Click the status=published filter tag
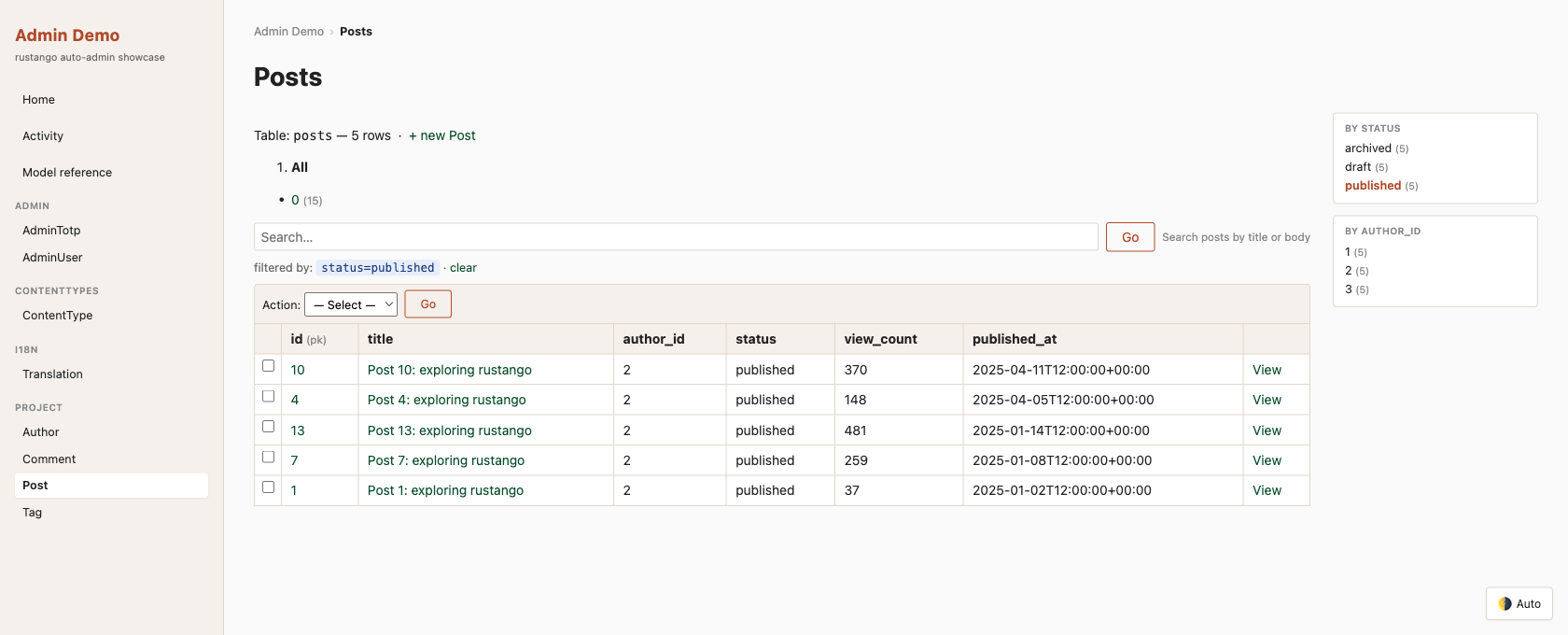Screen dimensions: 1568x635 [x=378, y=268]
